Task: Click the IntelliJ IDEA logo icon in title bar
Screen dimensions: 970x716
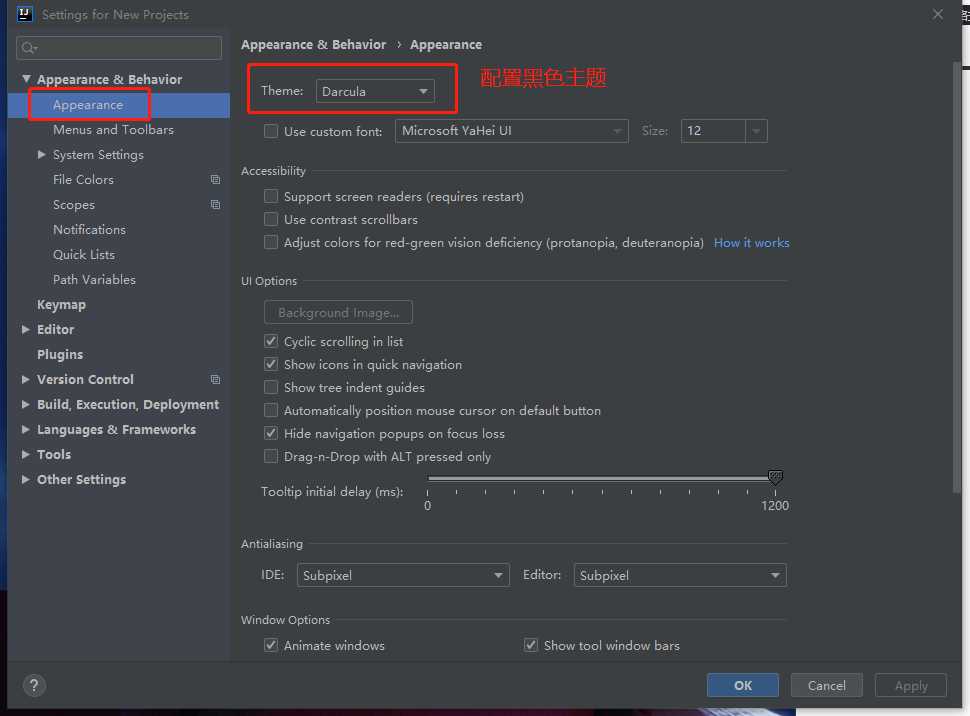Action: [x=24, y=14]
